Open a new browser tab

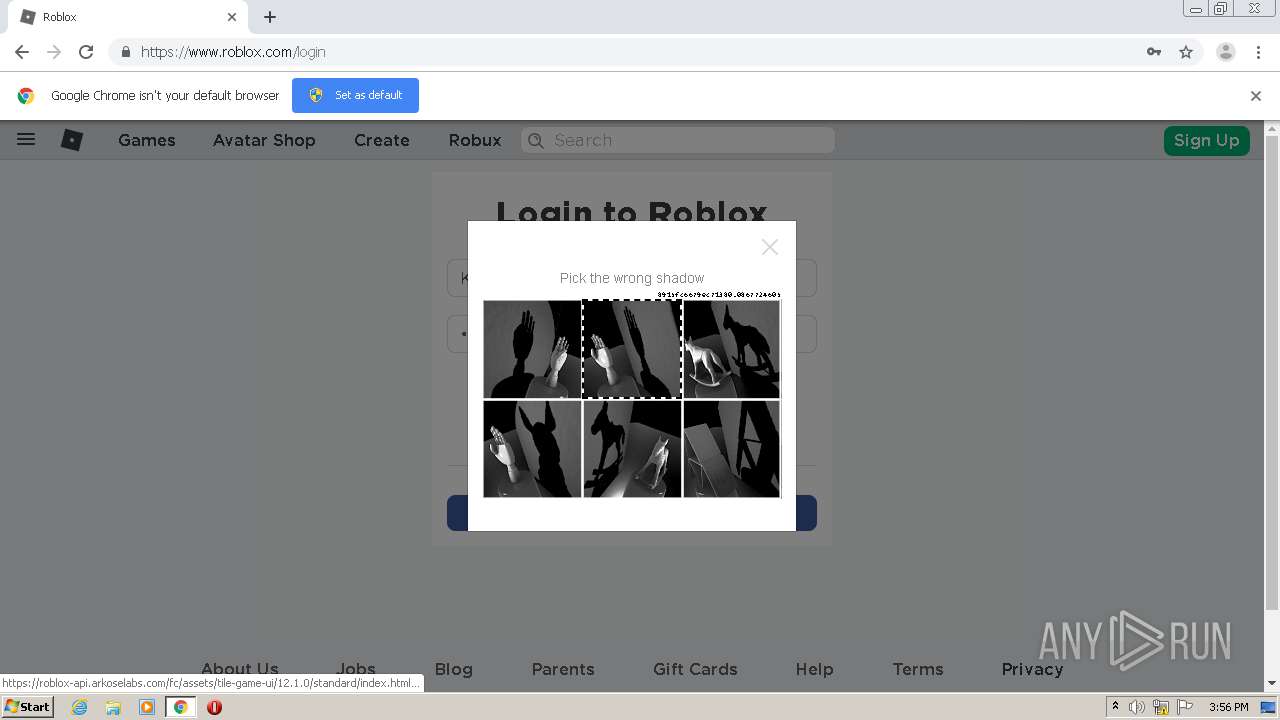pyautogui.click(x=270, y=17)
